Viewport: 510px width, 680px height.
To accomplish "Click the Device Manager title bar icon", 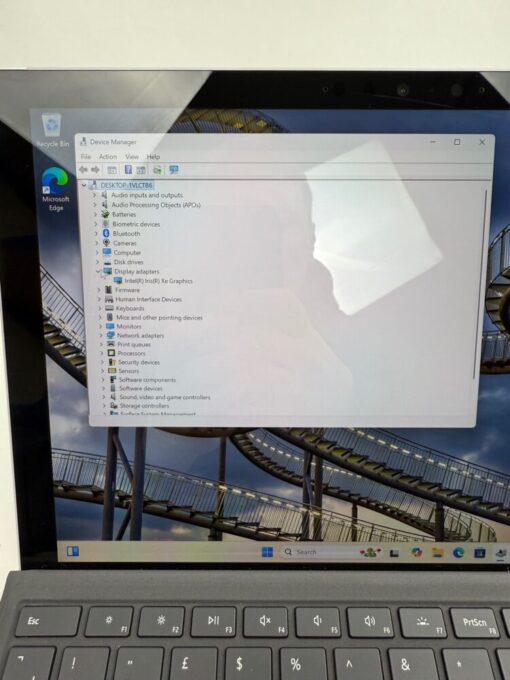I will (x=83, y=141).
